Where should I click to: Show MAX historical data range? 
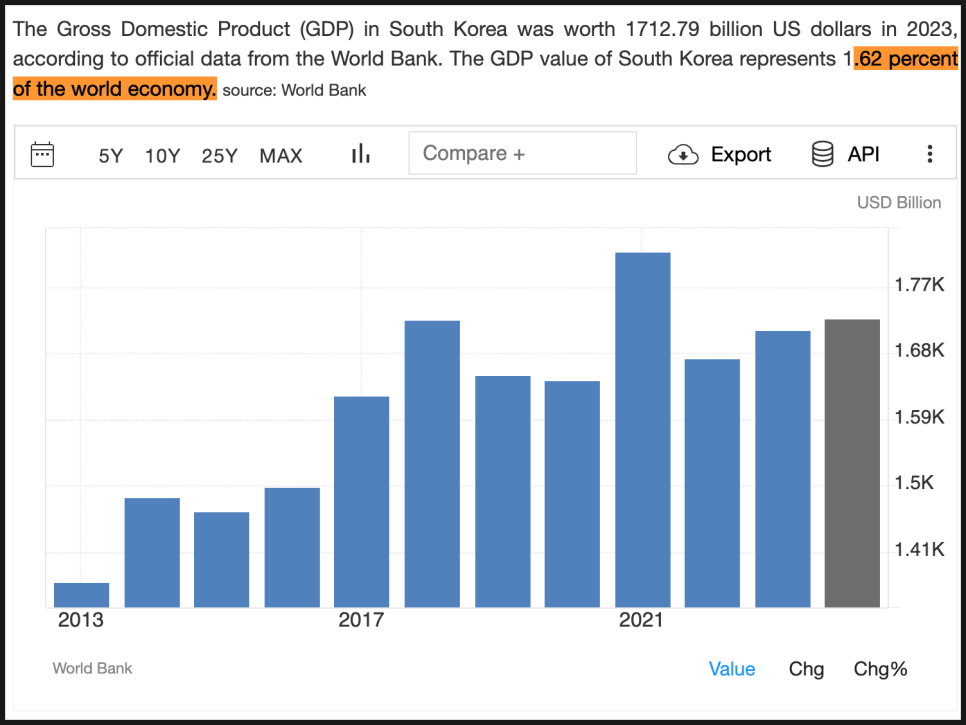coord(281,155)
